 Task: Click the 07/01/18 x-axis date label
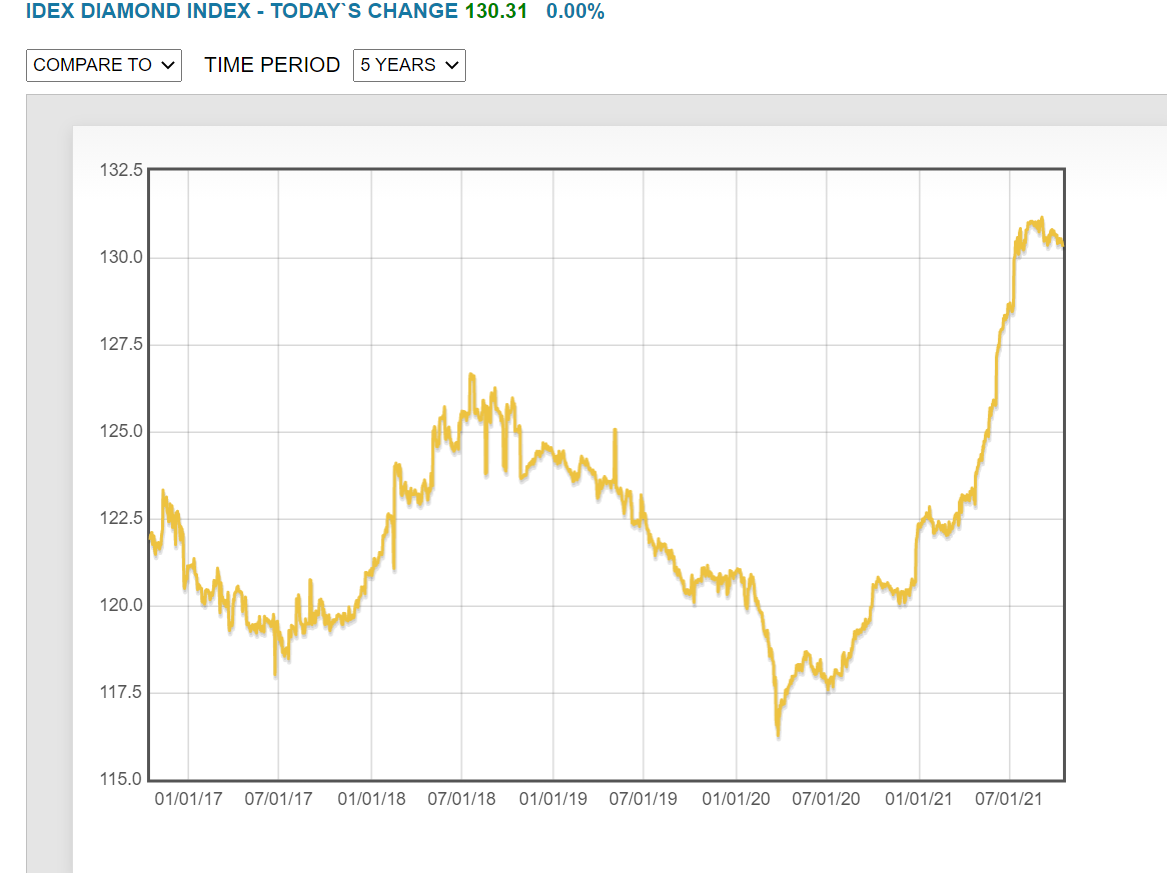(461, 799)
